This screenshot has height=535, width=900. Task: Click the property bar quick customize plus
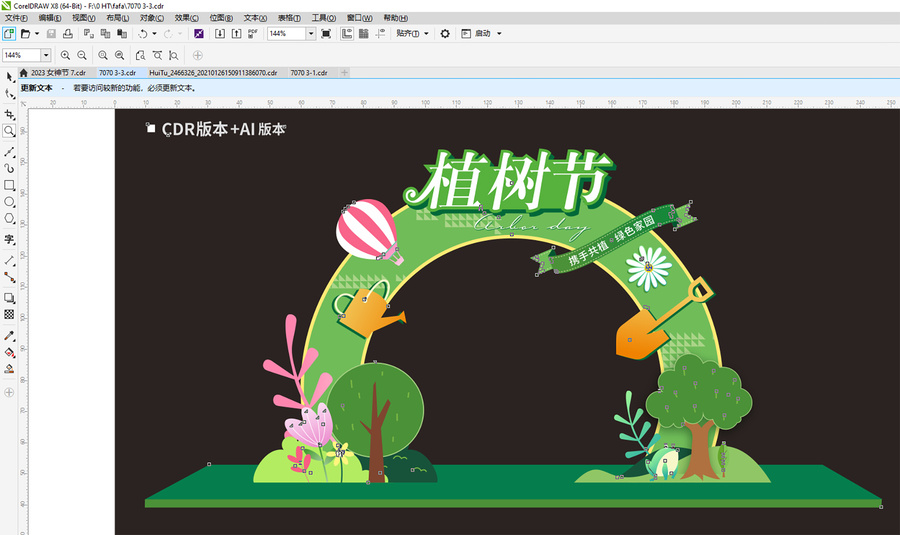pos(197,55)
